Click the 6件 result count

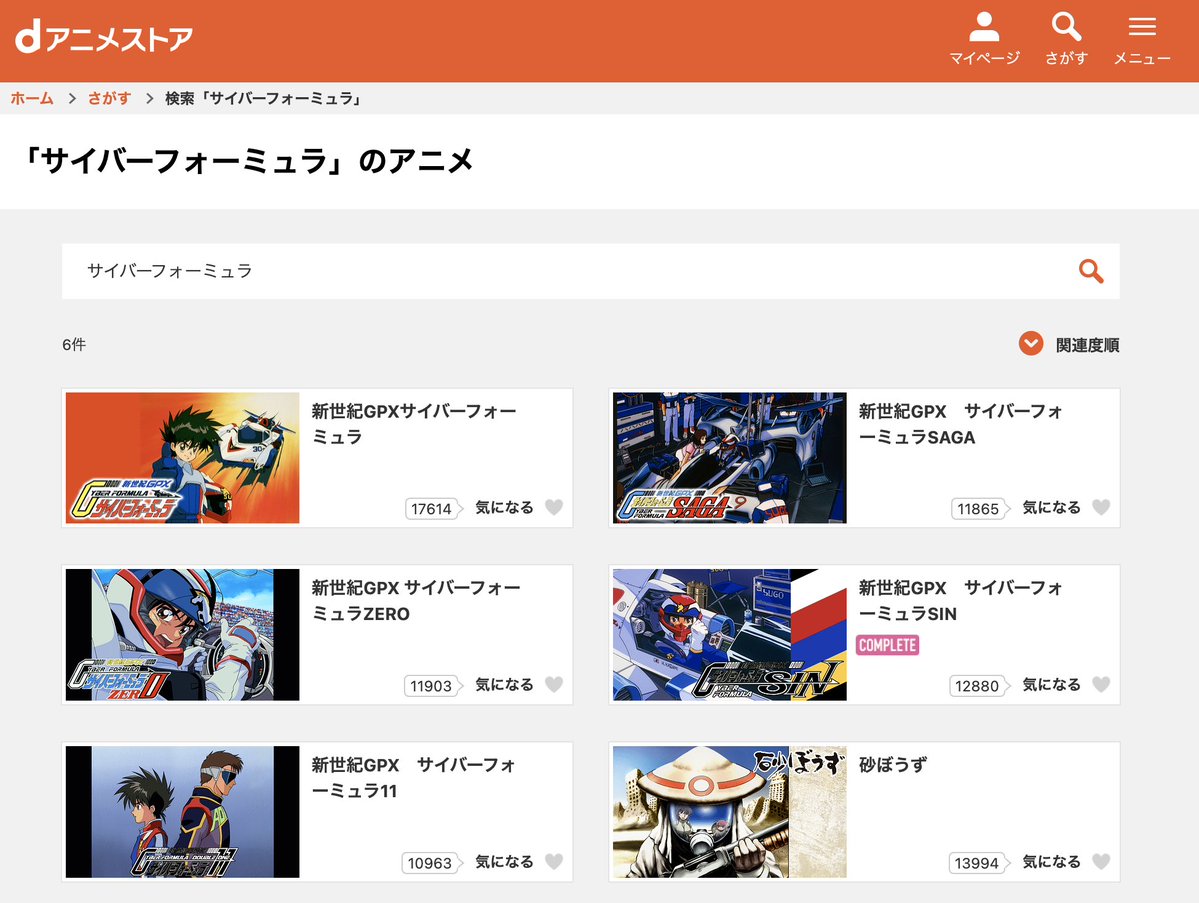click(x=74, y=345)
